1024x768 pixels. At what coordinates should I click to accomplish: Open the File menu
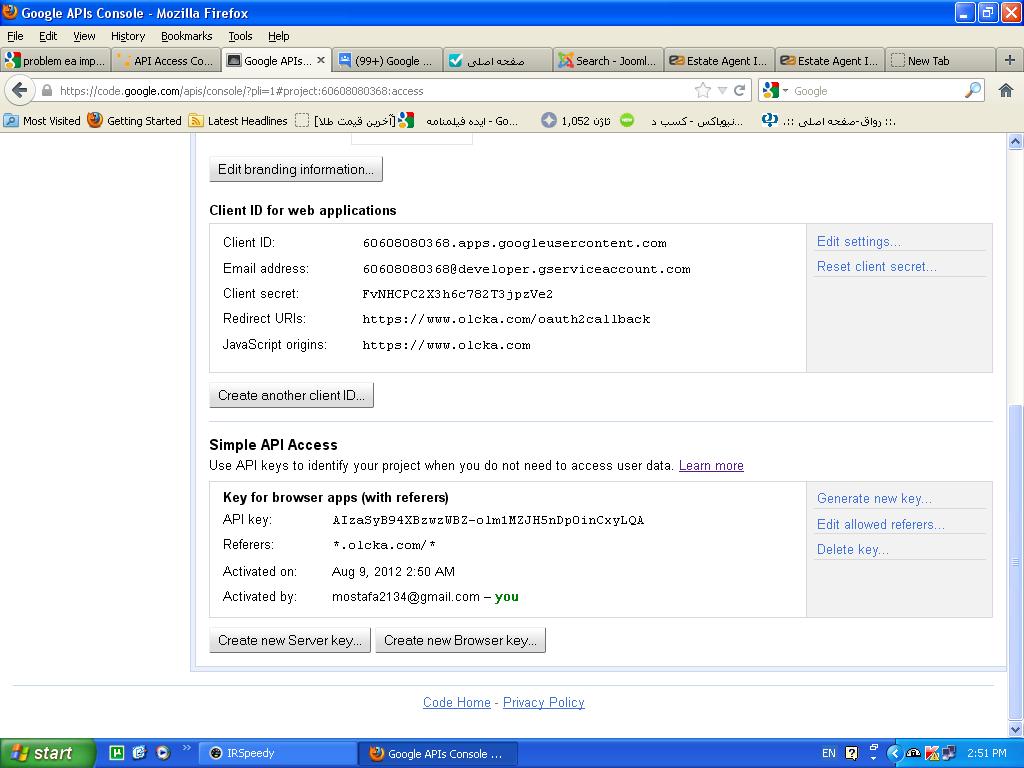[15, 36]
